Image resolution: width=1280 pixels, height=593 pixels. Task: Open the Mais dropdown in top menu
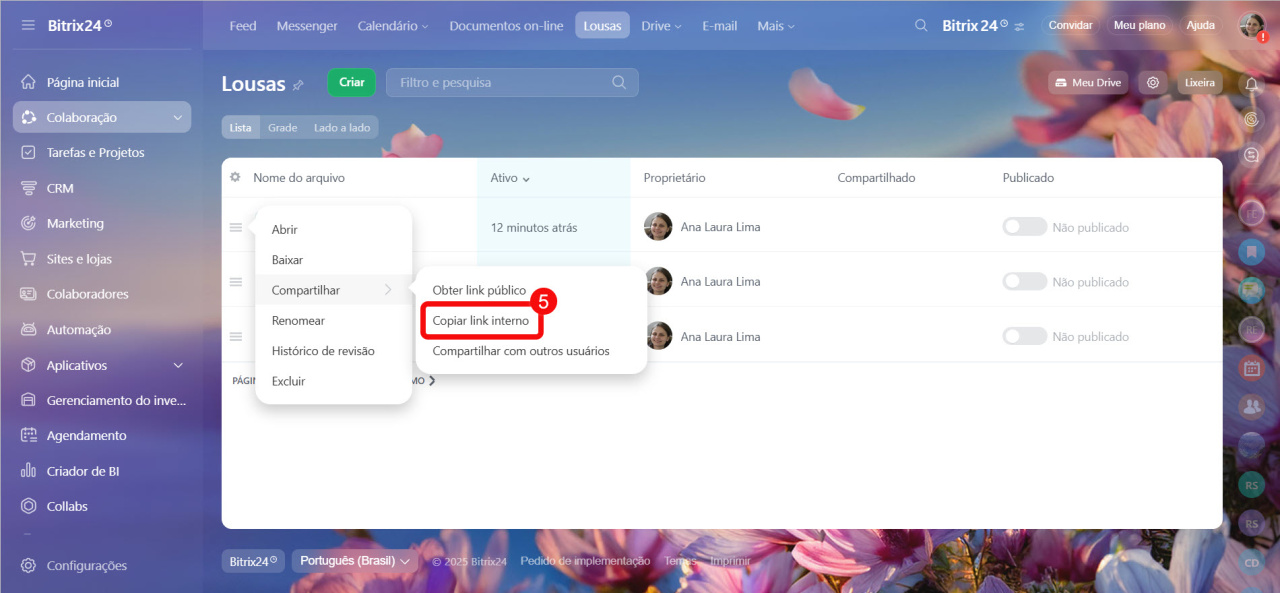click(x=776, y=26)
